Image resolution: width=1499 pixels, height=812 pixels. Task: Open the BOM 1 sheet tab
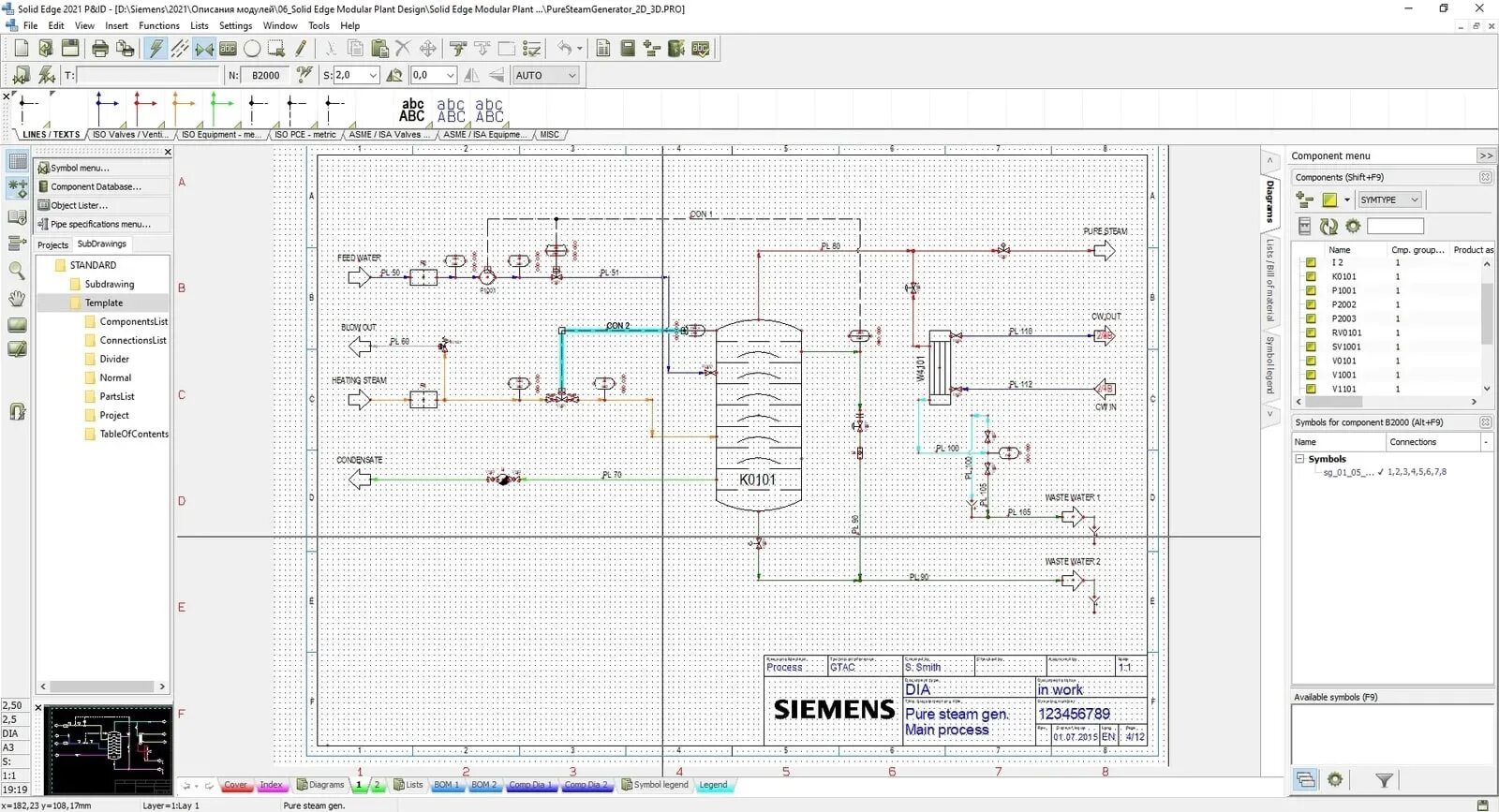point(446,785)
